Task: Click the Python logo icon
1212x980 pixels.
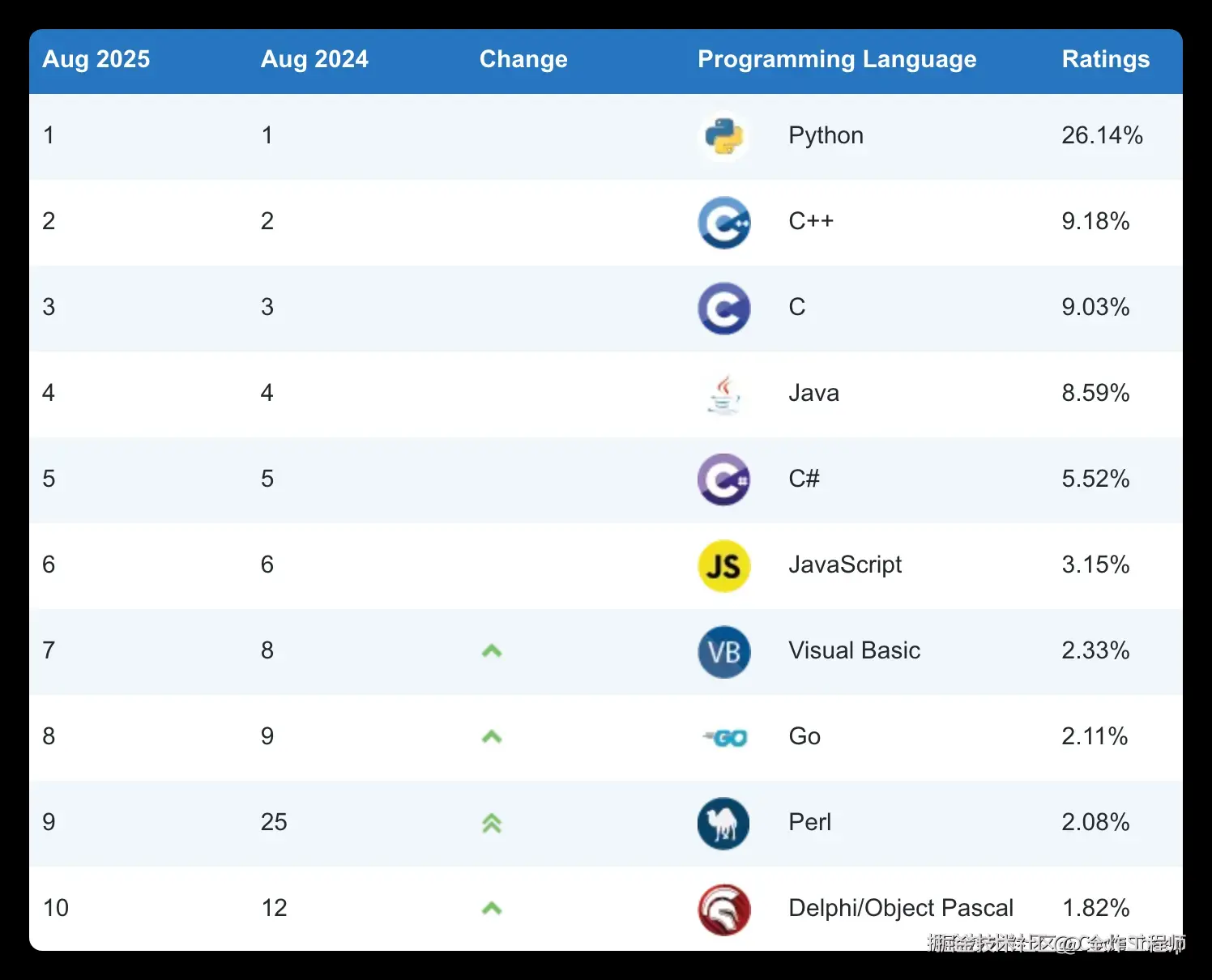Action: point(723,136)
